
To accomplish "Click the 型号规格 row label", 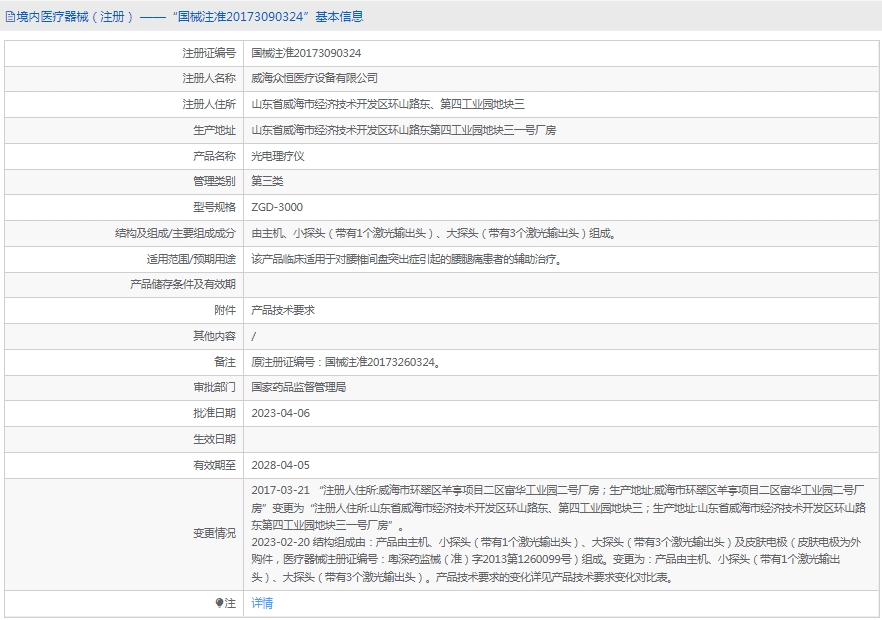I will (x=214, y=207).
